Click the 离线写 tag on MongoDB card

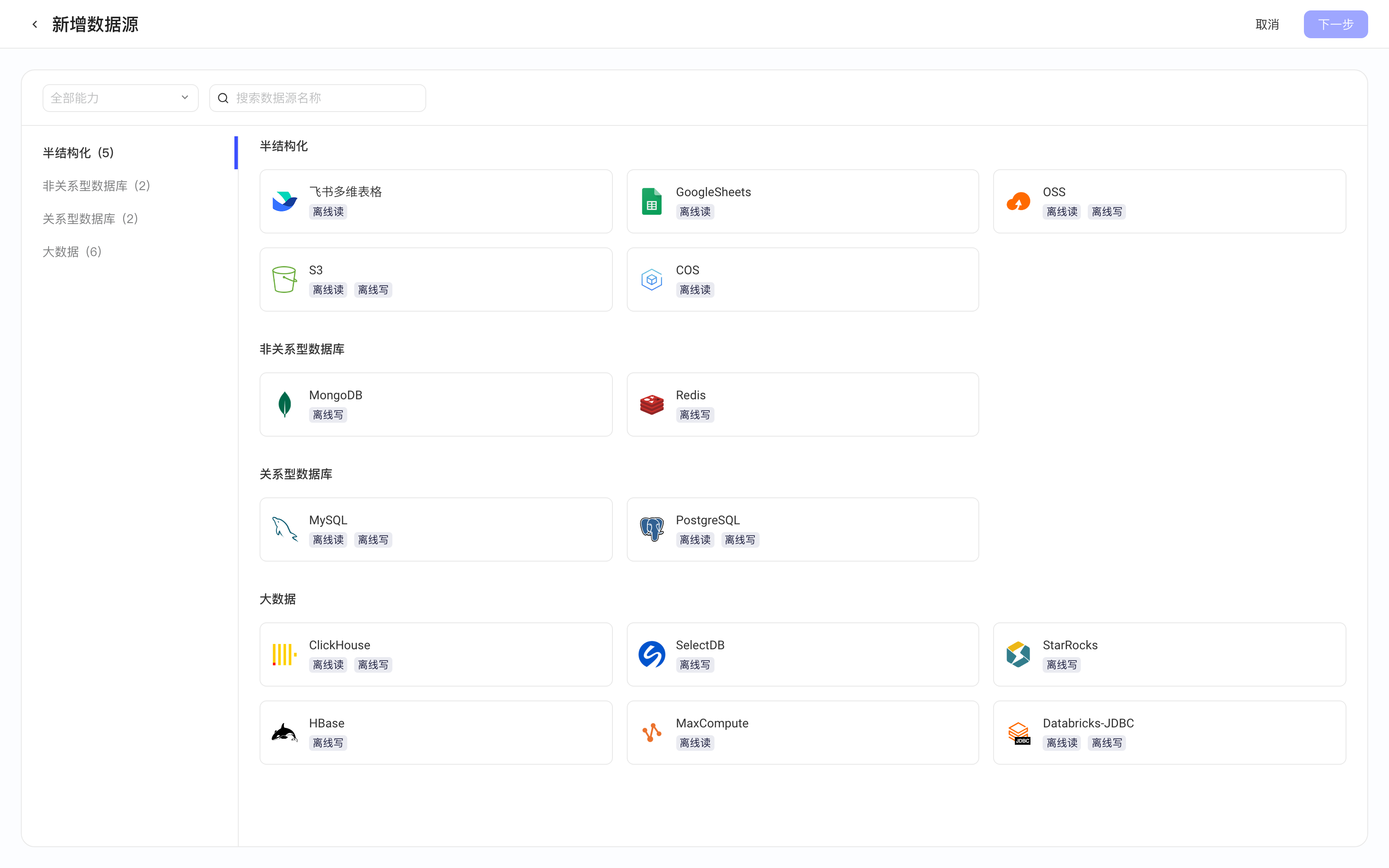[328, 415]
